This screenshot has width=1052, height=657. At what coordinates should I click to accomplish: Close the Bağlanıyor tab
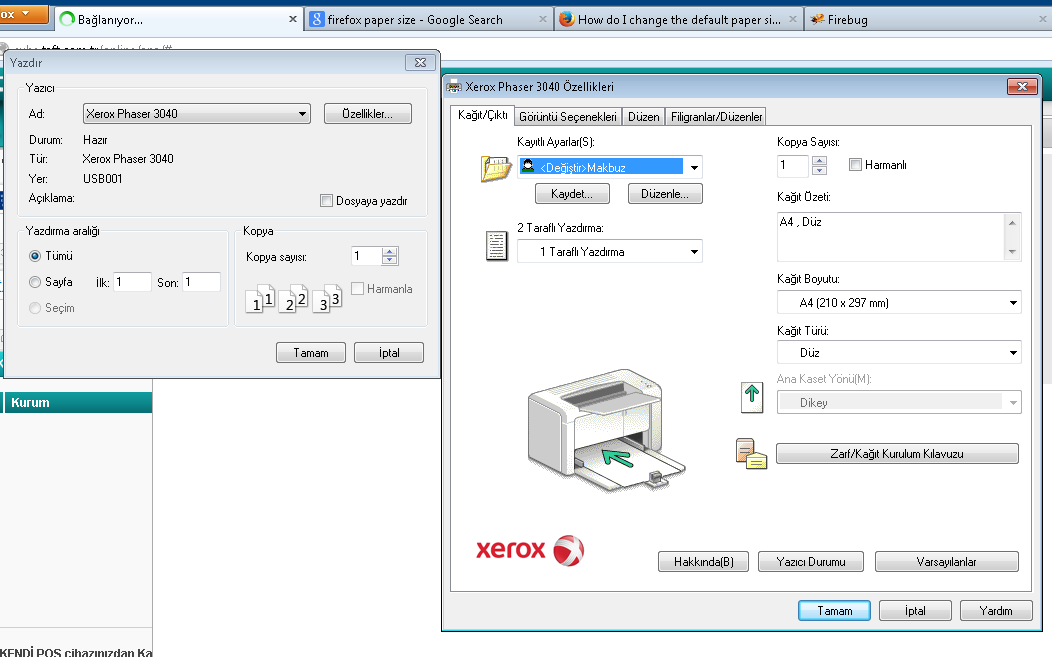(293, 19)
